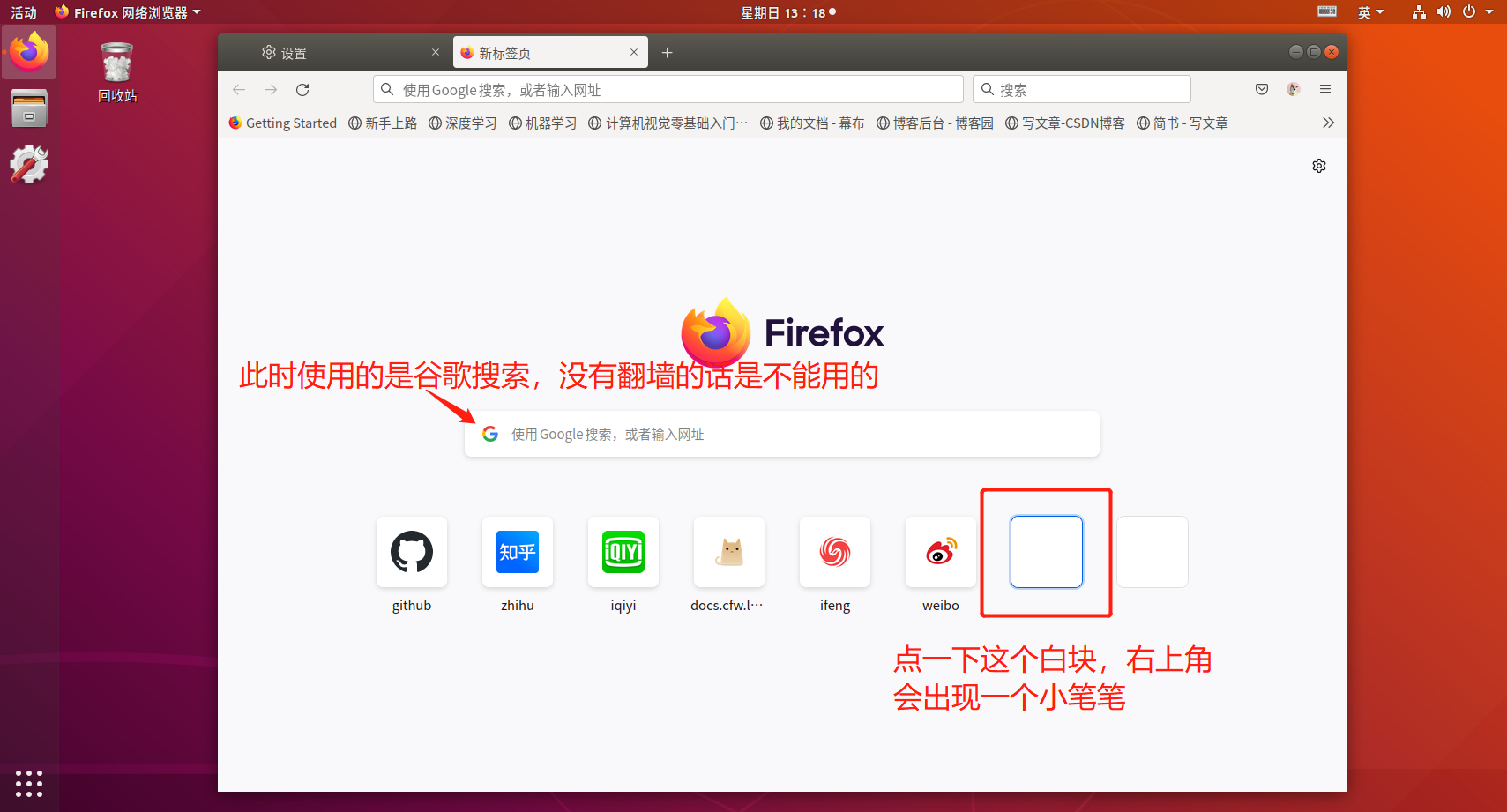The width and height of the screenshot is (1507, 812).
Task: Select the last empty shortcut tile
Action: click(1153, 552)
